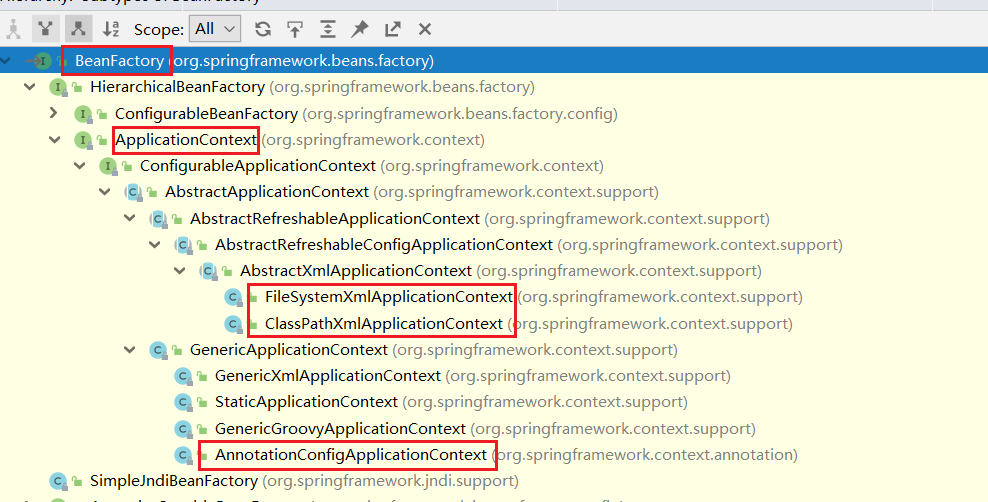
Task: Close the hierarchy with the X icon
Action: point(425,29)
